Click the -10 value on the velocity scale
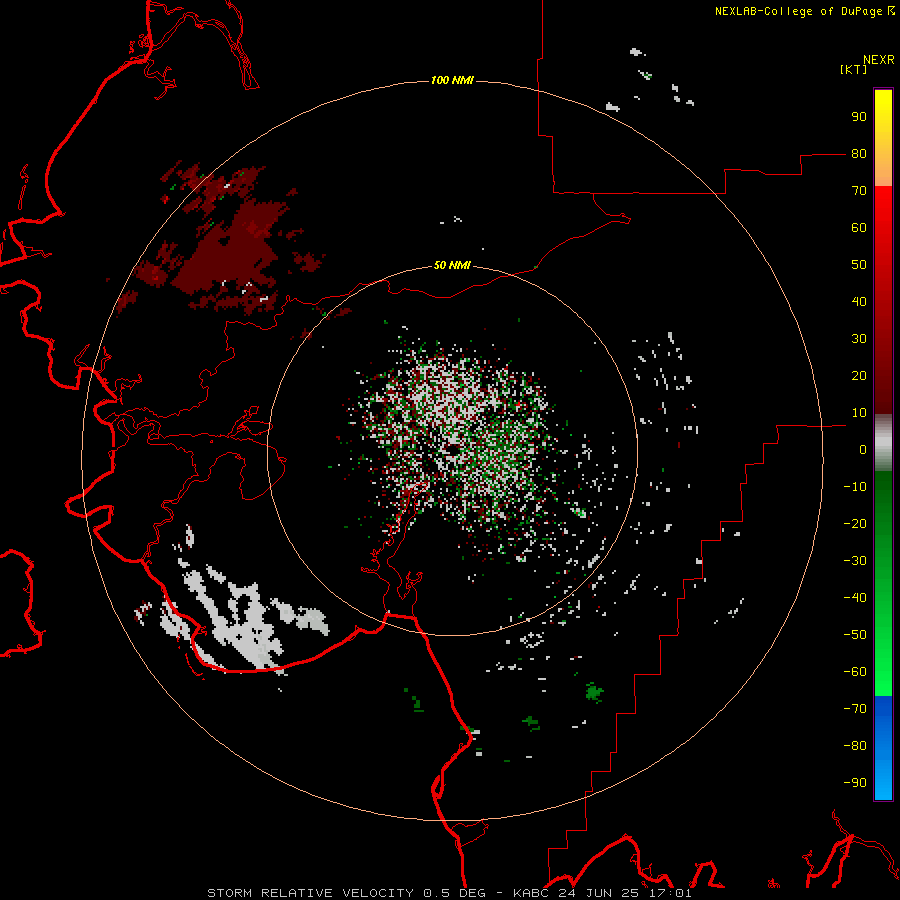This screenshot has height=900, width=900. click(855, 487)
